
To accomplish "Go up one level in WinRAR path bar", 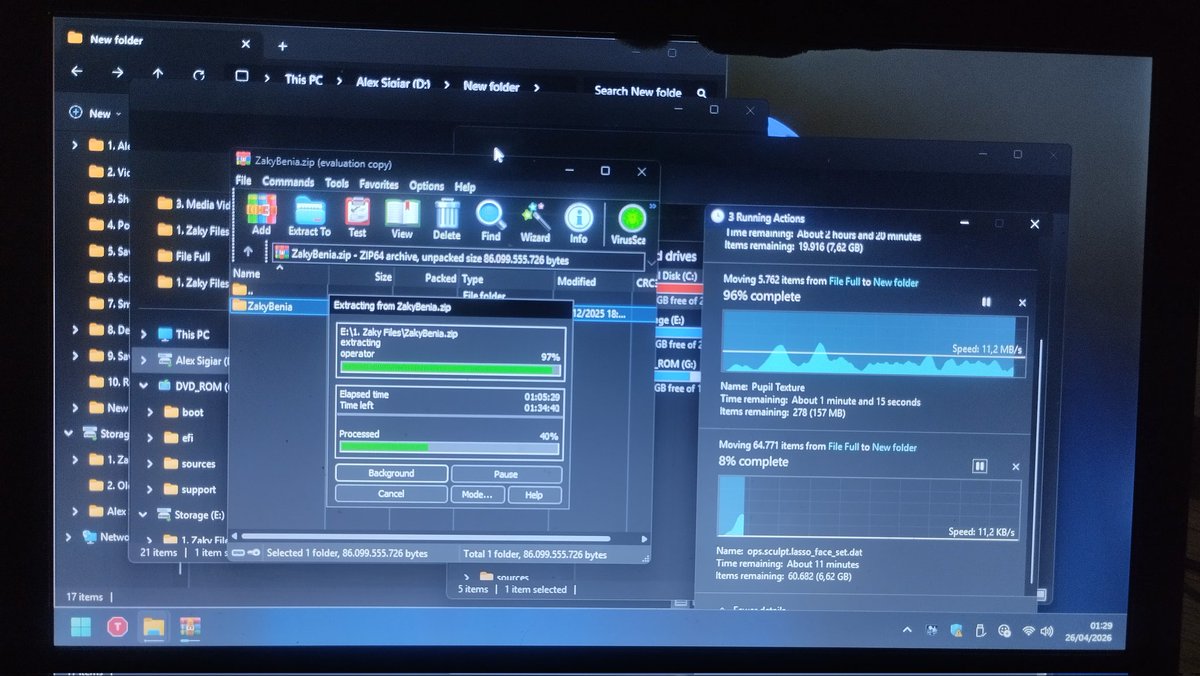I will [248, 253].
